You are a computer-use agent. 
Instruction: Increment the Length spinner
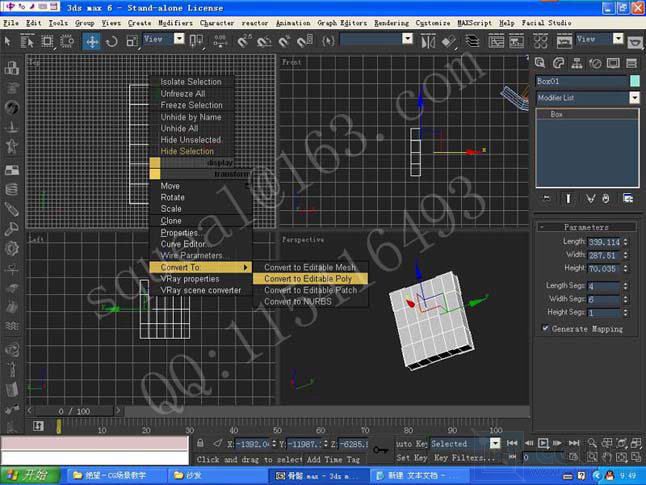[x=626, y=239]
